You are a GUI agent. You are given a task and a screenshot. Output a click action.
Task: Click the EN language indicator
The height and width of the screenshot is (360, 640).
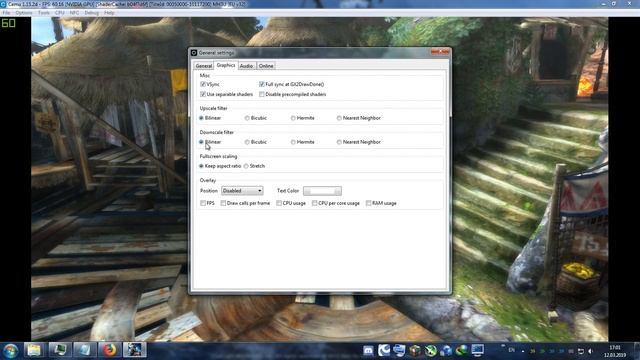click(x=511, y=350)
